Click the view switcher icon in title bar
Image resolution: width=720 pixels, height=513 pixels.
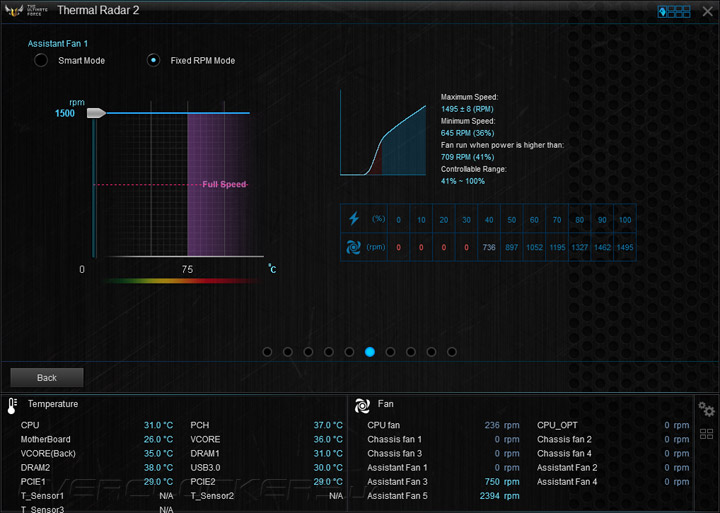(x=674, y=11)
